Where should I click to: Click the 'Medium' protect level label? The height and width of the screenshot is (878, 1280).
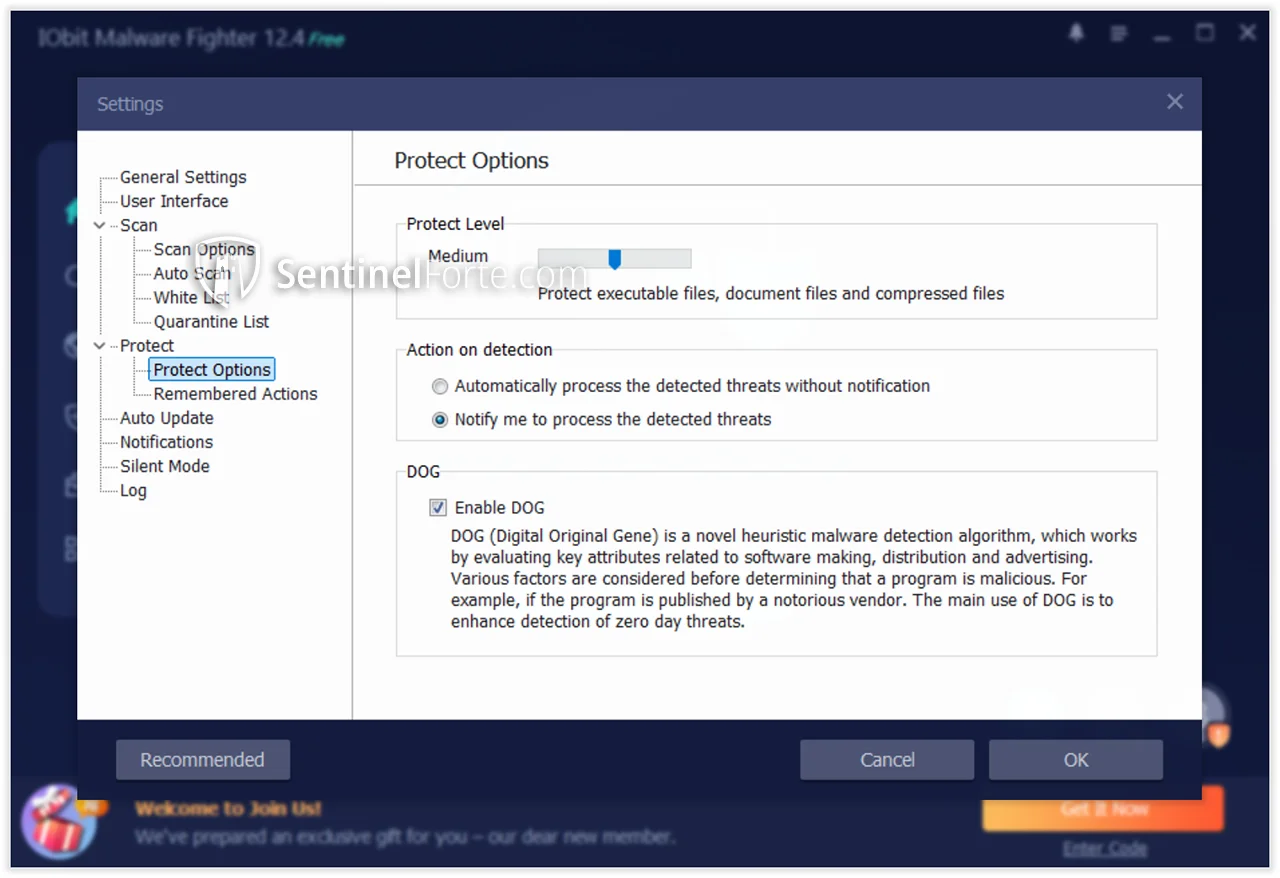click(x=458, y=255)
